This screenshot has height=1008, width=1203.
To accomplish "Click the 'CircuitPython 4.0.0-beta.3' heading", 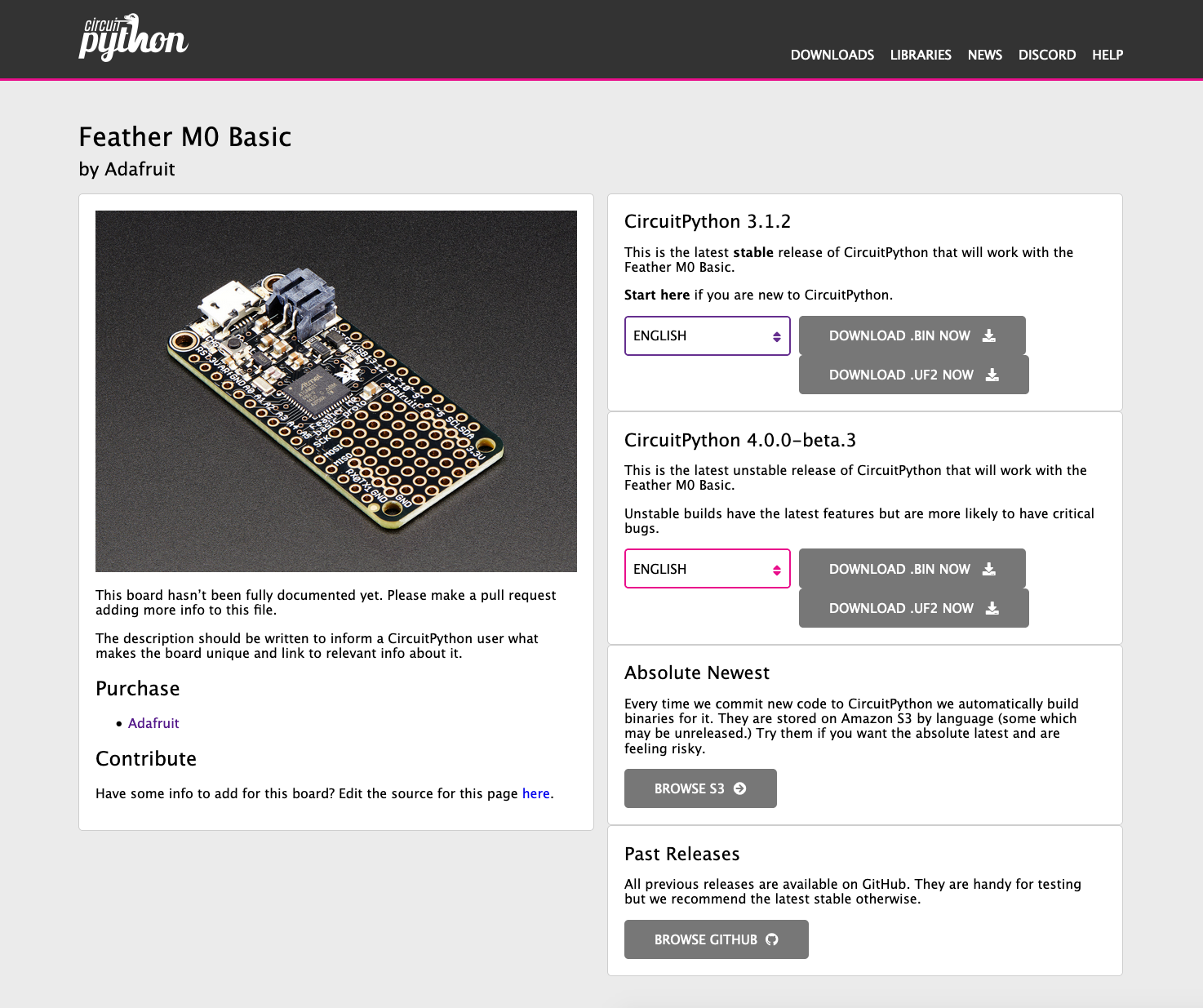I will [740, 441].
